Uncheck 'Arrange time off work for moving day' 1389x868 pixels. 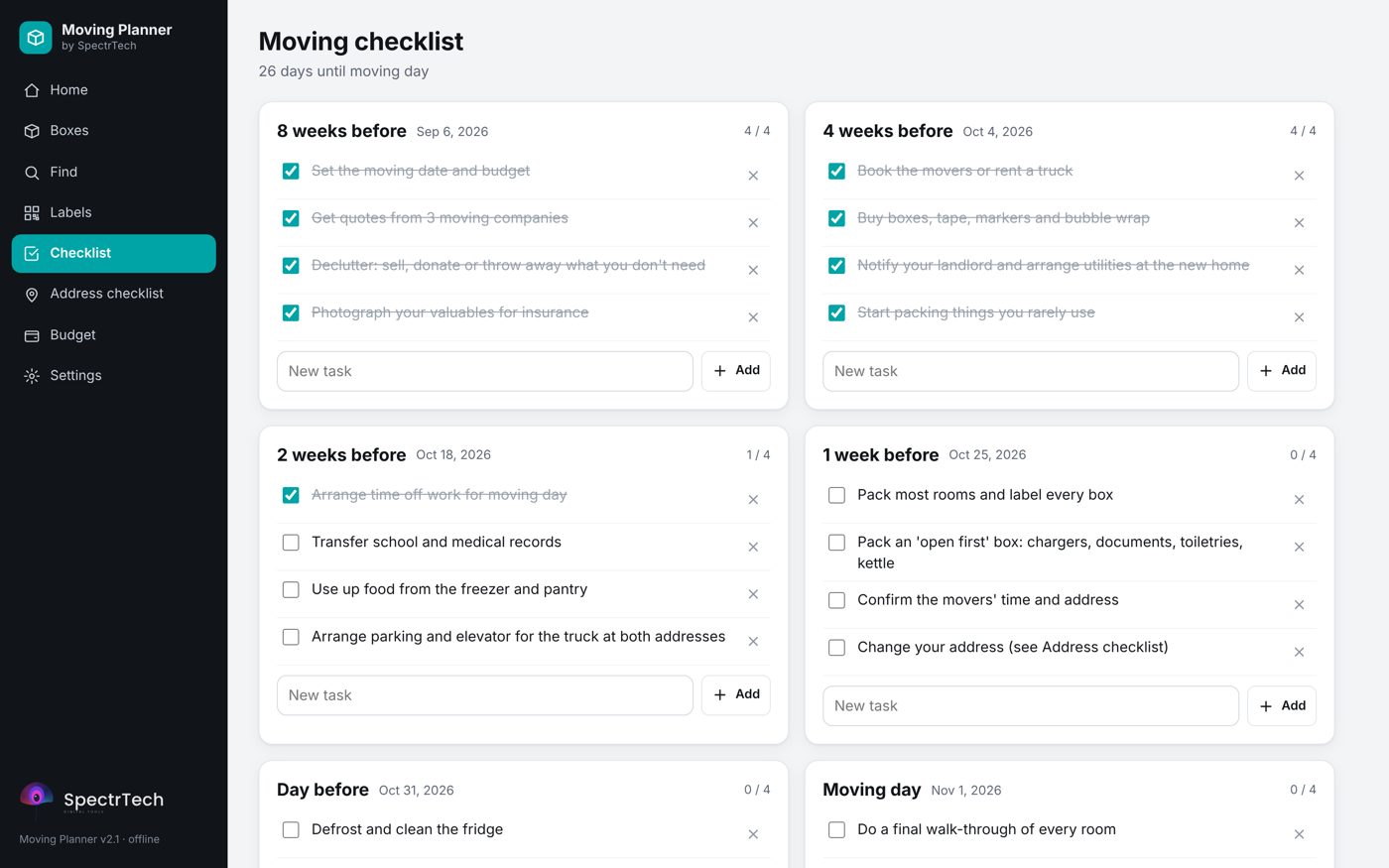pyautogui.click(x=291, y=495)
